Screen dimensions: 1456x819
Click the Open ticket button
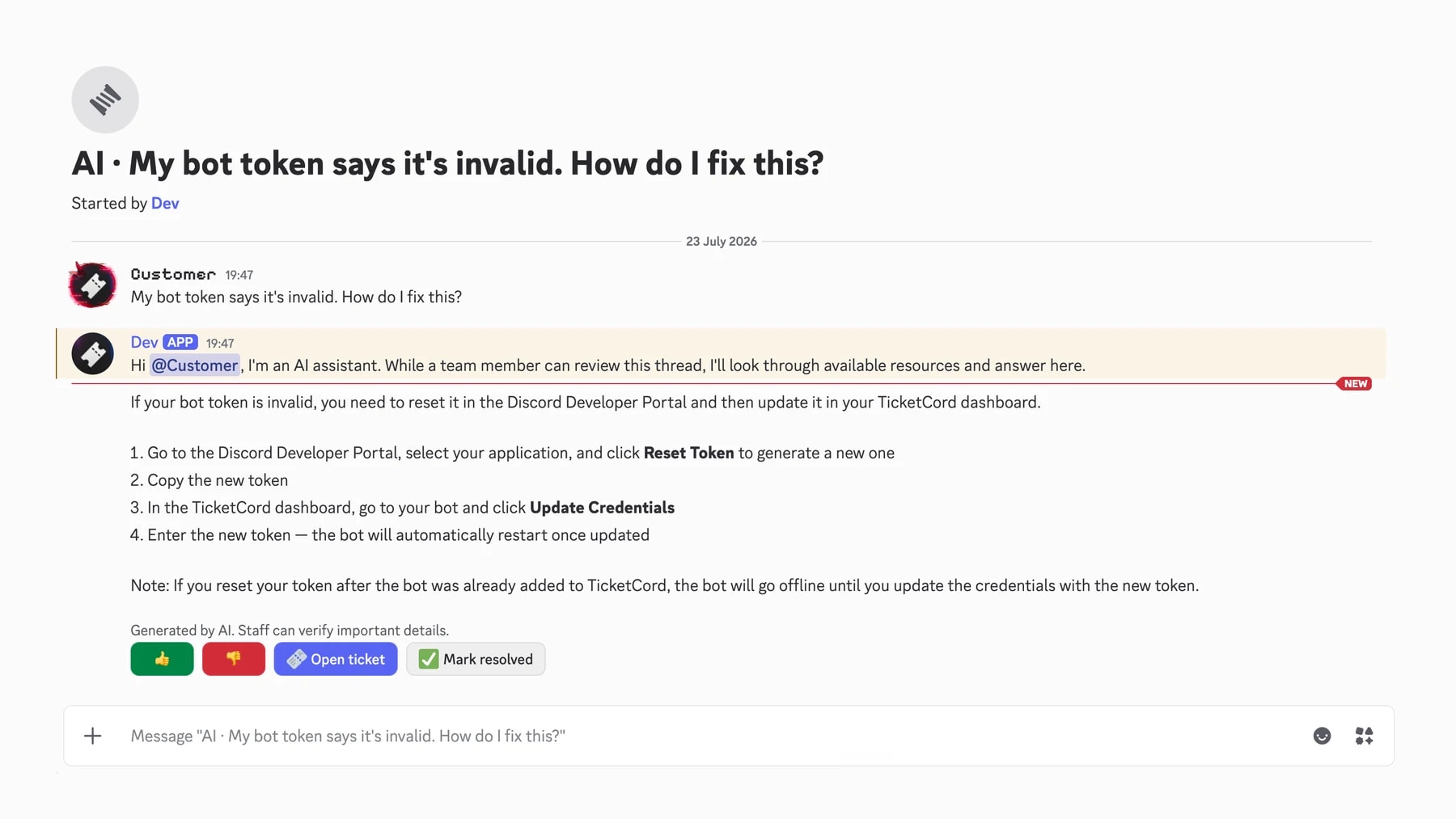(x=336, y=659)
